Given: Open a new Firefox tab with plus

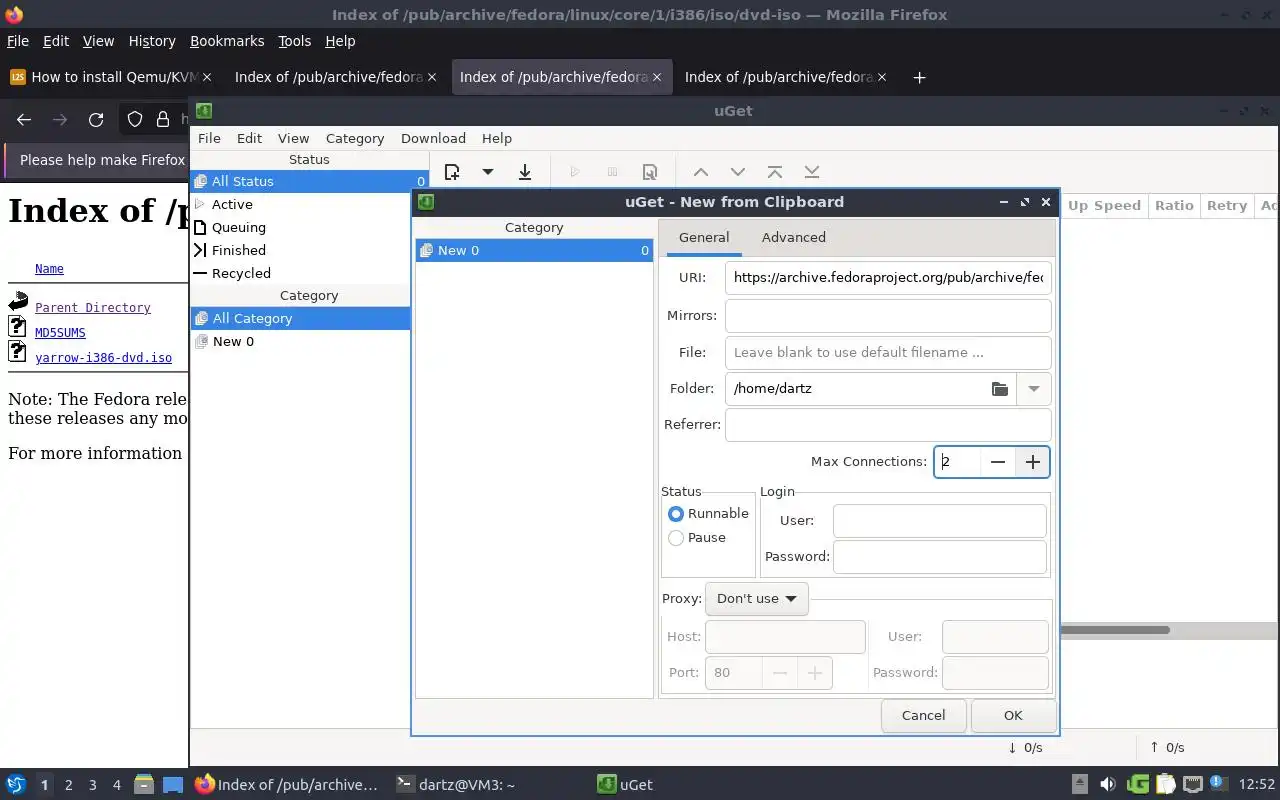Looking at the screenshot, I should tap(919, 77).
